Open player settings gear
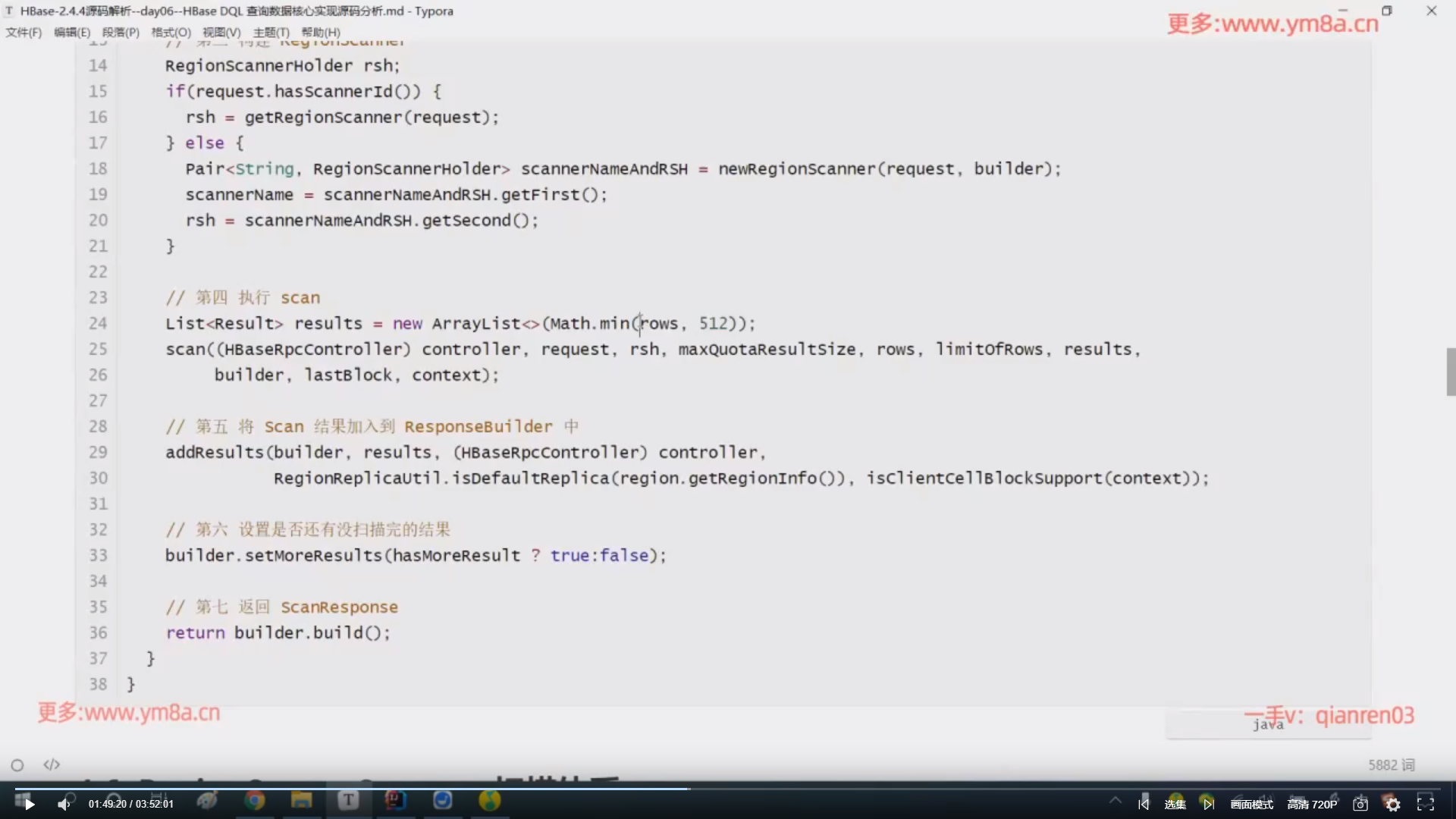Image resolution: width=1456 pixels, height=819 pixels. (1392, 804)
